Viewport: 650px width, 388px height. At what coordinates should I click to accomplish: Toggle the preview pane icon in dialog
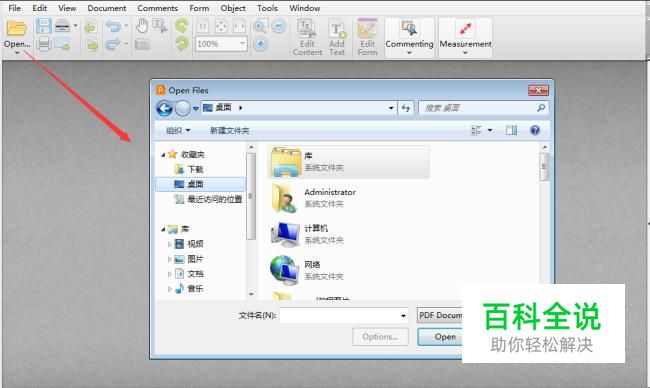512,131
